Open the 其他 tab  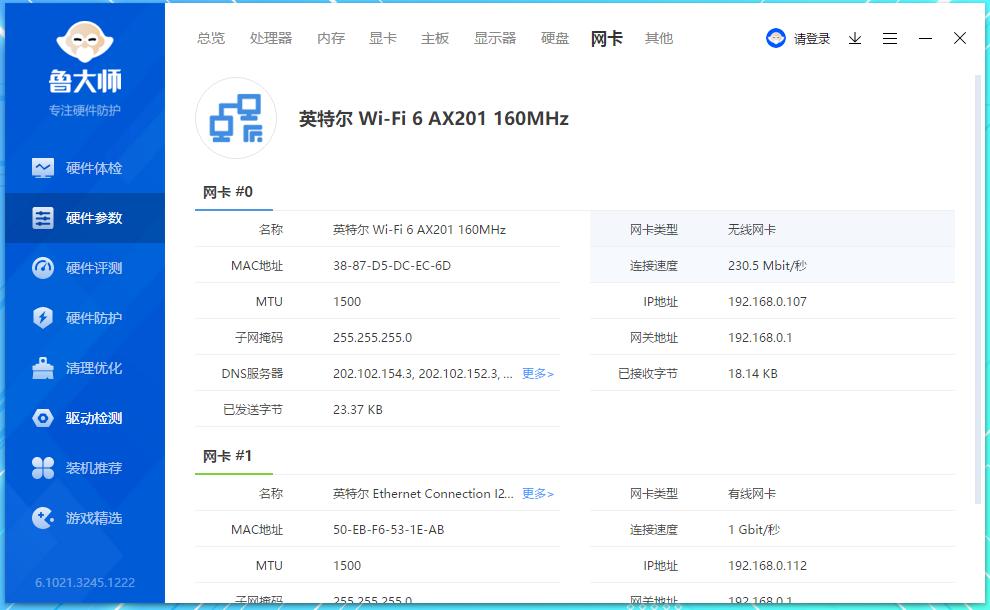click(x=659, y=38)
